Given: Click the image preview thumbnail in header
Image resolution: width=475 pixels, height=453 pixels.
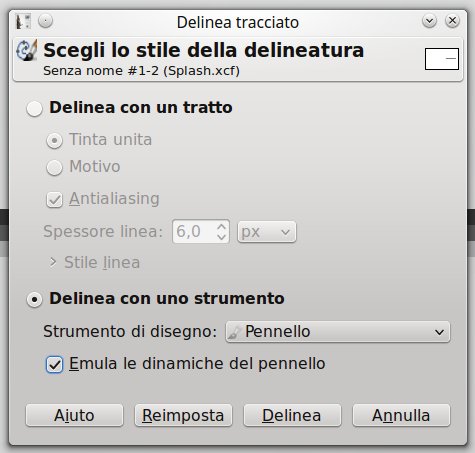Looking at the screenshot, I should tap(442, 59).
